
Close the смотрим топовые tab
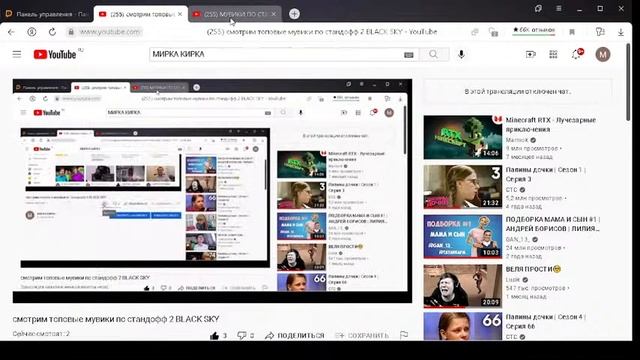point(180,14)
